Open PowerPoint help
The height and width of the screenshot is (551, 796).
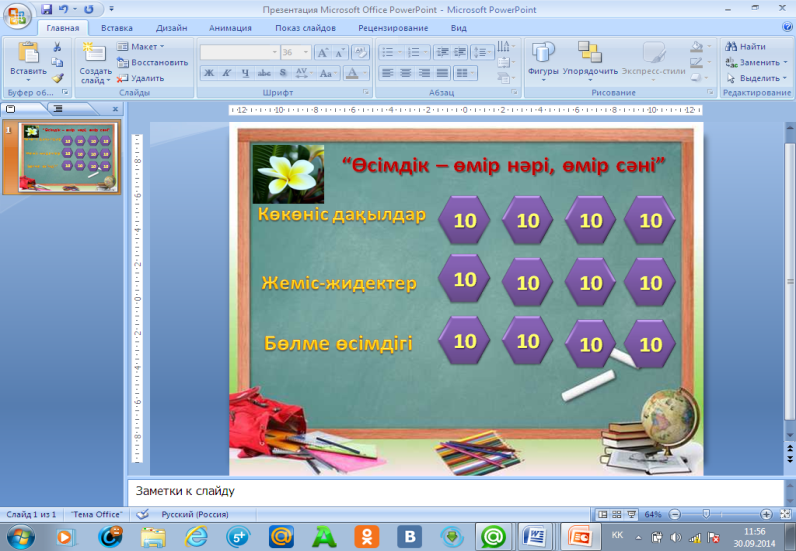tap(787, 27)
